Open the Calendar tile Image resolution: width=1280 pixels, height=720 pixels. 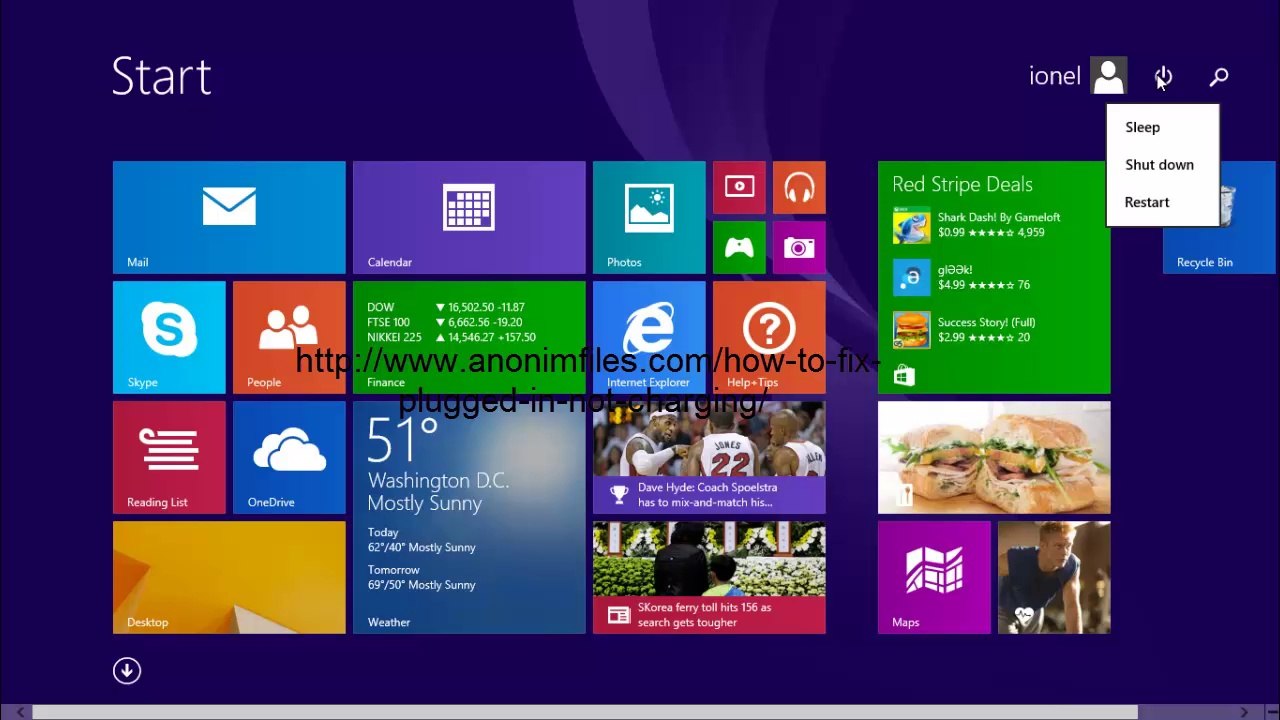click(x=469, y=217)
